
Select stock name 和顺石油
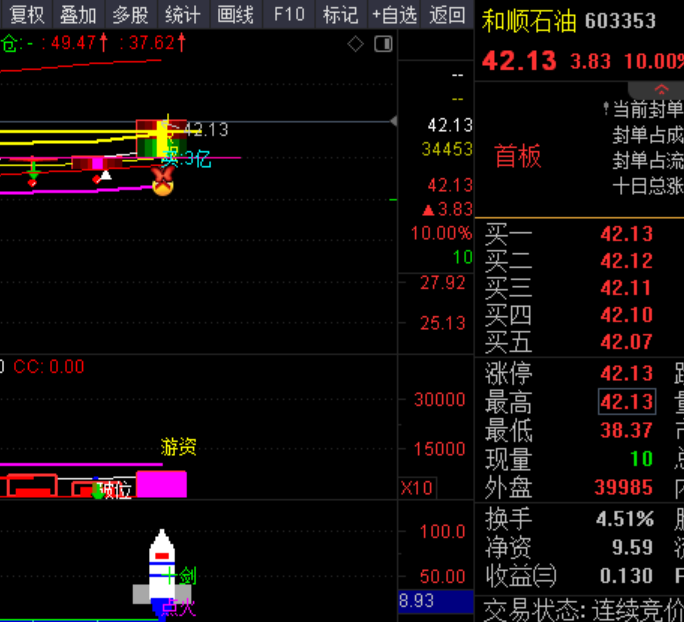click(x=529, y=21)
